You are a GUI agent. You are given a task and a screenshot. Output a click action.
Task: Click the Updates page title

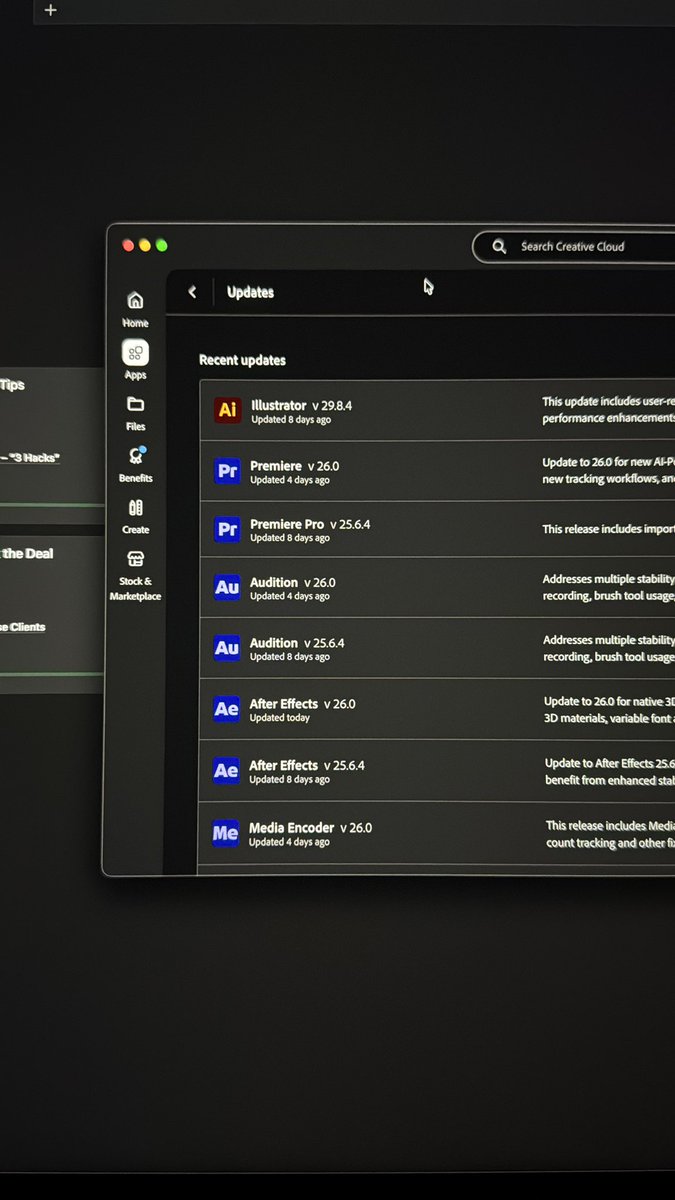click(250, 292)
